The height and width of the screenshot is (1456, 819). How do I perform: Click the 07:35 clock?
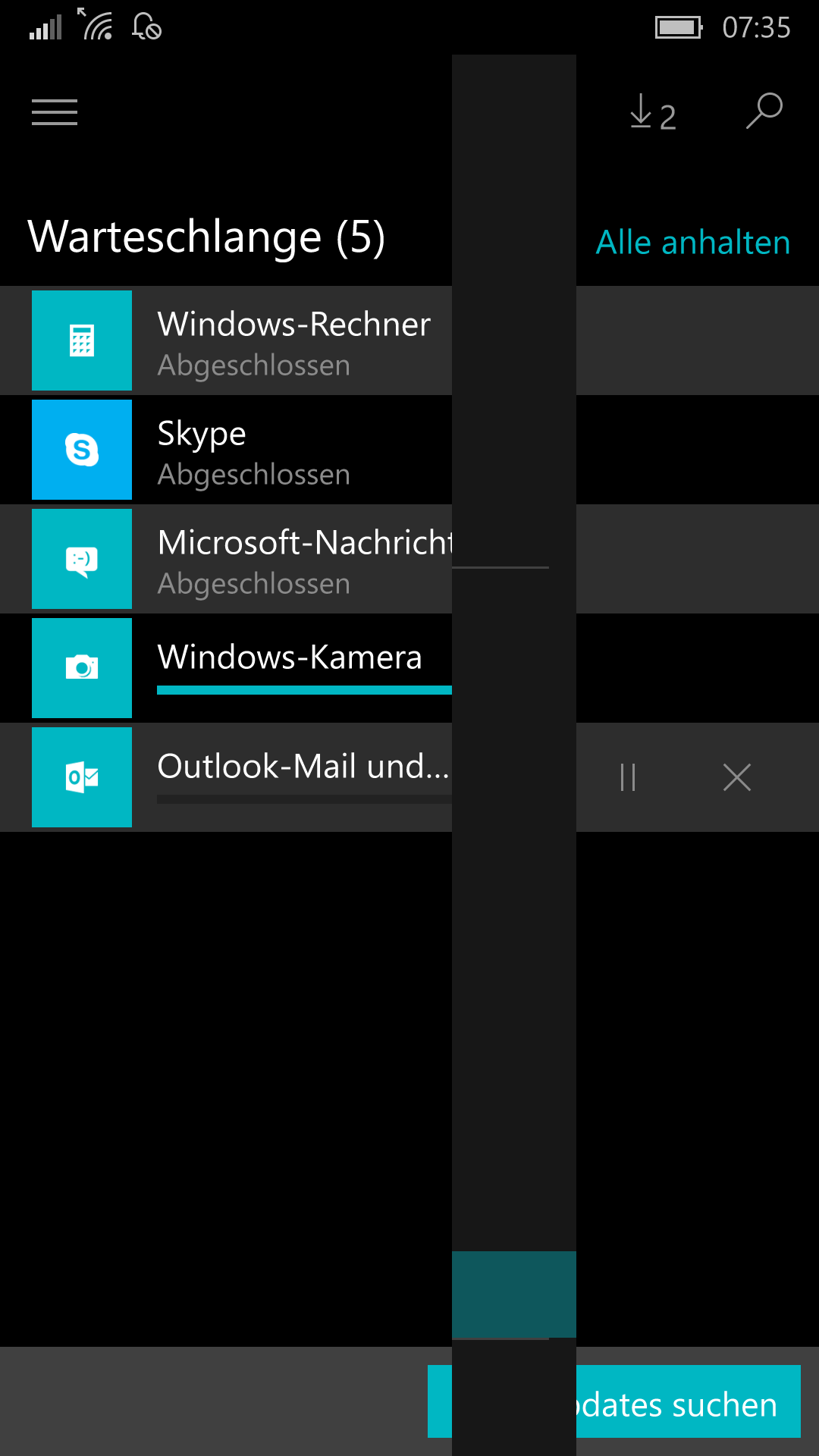click(756, 28)
